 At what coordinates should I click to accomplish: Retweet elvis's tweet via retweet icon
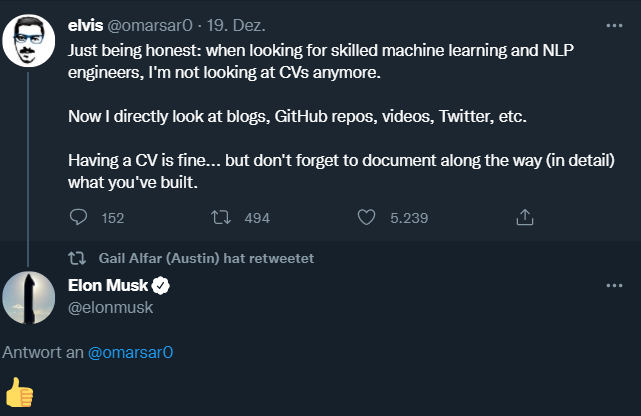pos(223,217)
